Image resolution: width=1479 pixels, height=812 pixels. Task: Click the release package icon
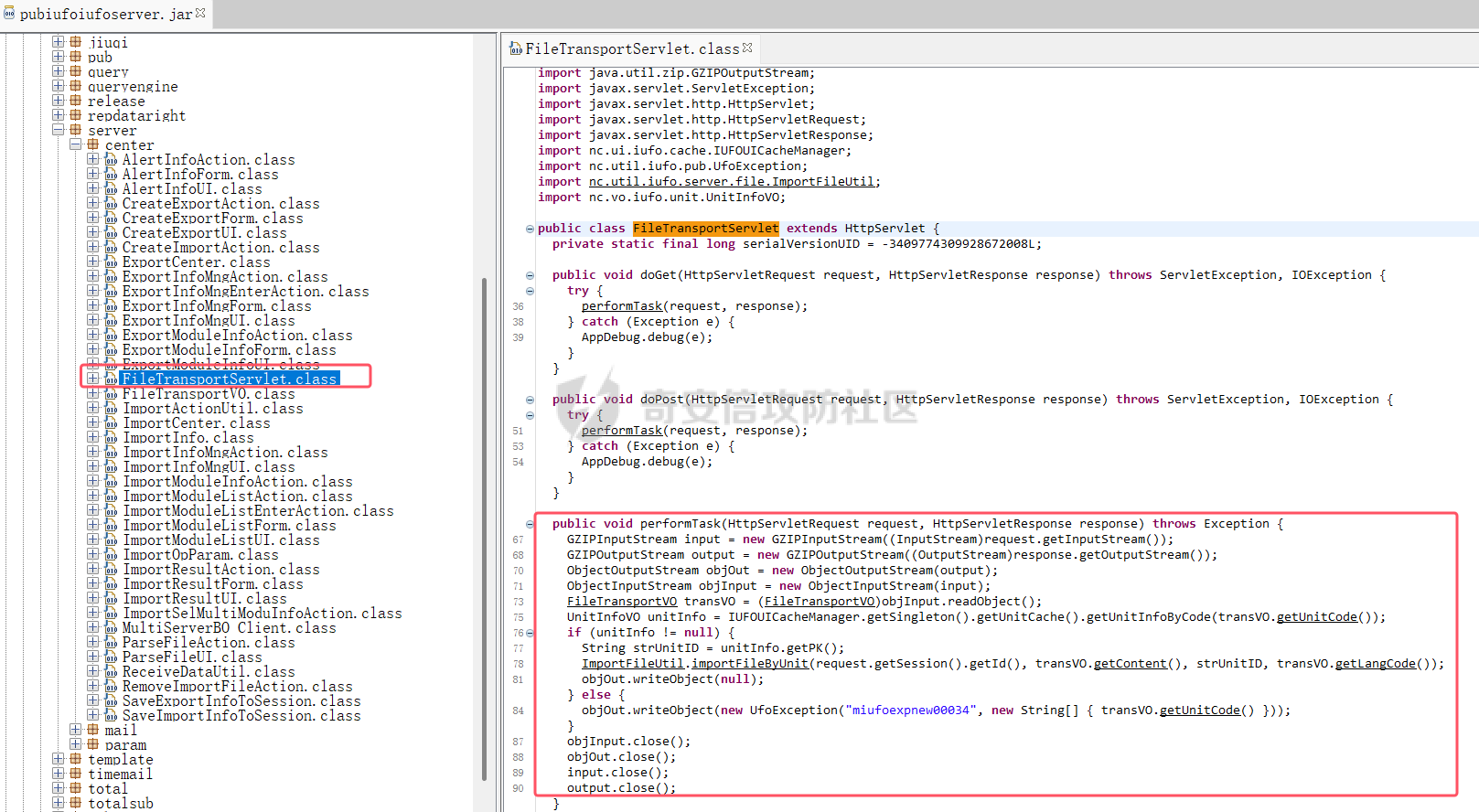75,101
